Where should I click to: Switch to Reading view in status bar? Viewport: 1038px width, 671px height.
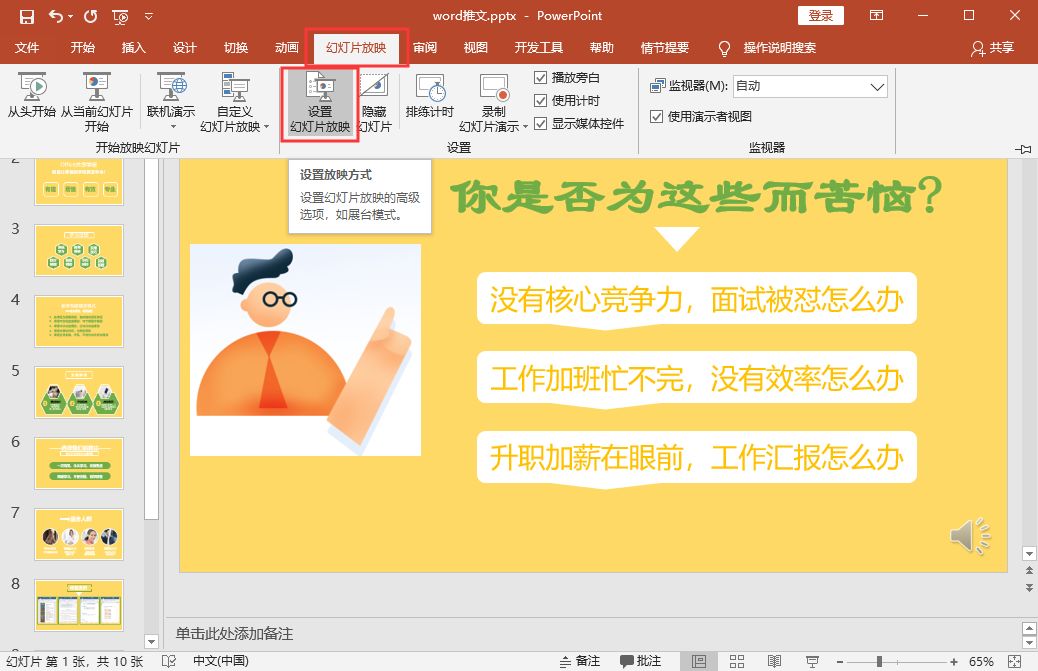click(x=775, y=659)
